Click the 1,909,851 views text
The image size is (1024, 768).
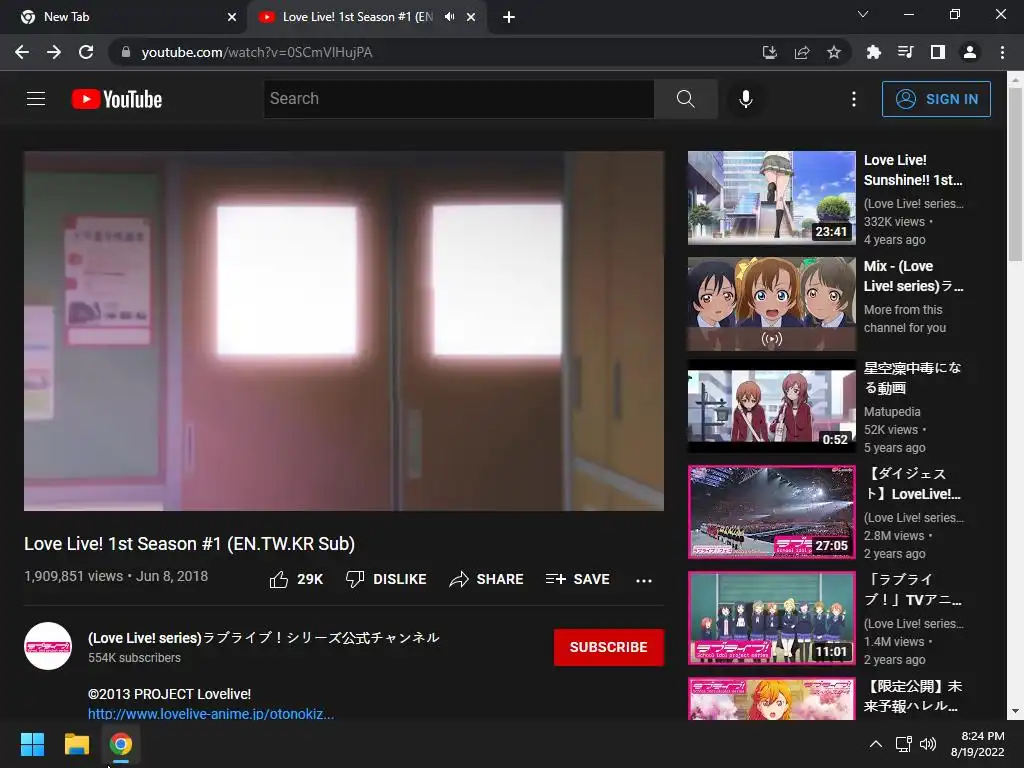[x=74, y=576]
